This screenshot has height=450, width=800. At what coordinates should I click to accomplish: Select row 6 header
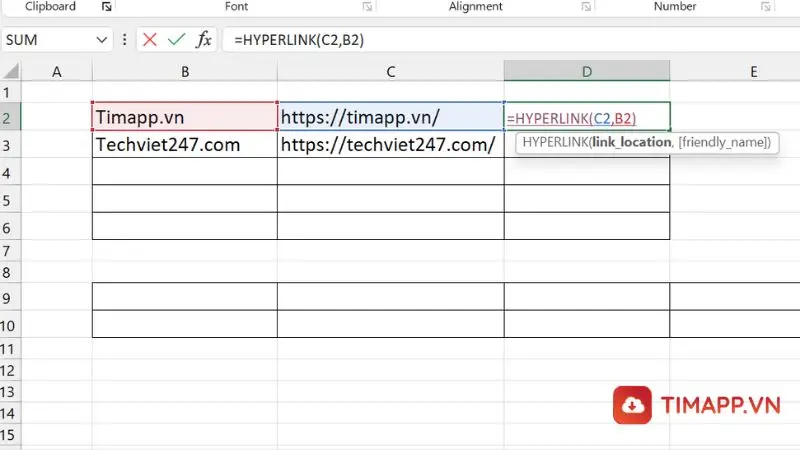click(10, 227)
